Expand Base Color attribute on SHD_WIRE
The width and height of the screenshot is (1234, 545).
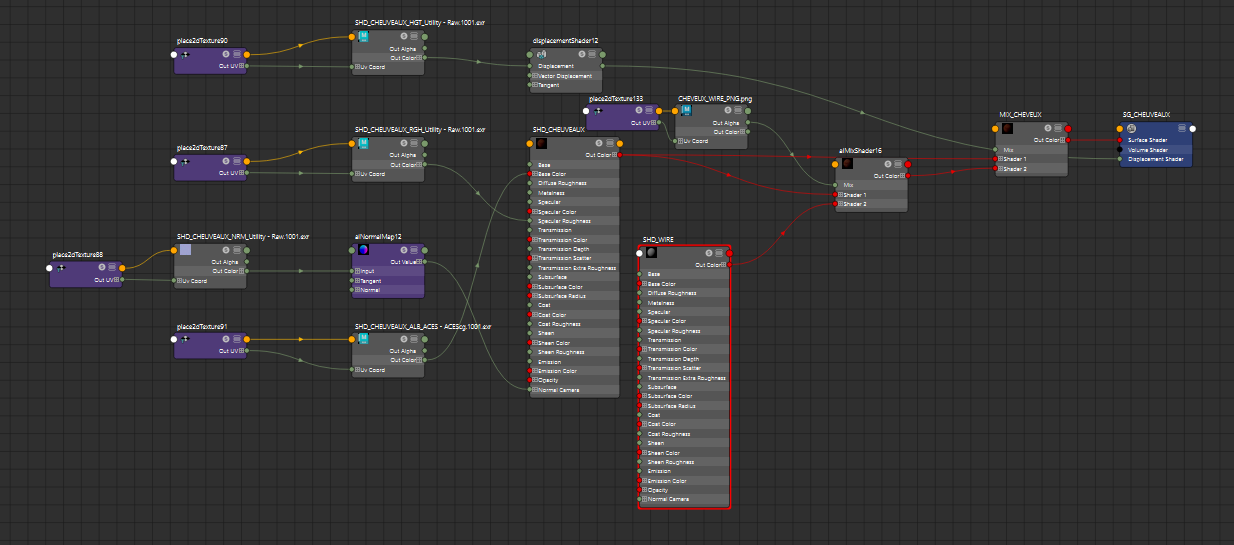pyautogui.click(x=646, y=284)
